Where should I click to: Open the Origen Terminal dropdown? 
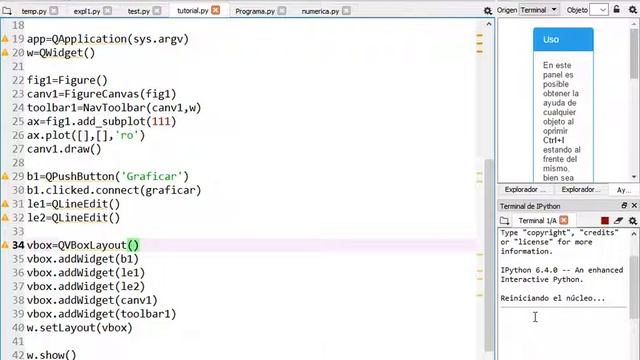pos(539,10)
